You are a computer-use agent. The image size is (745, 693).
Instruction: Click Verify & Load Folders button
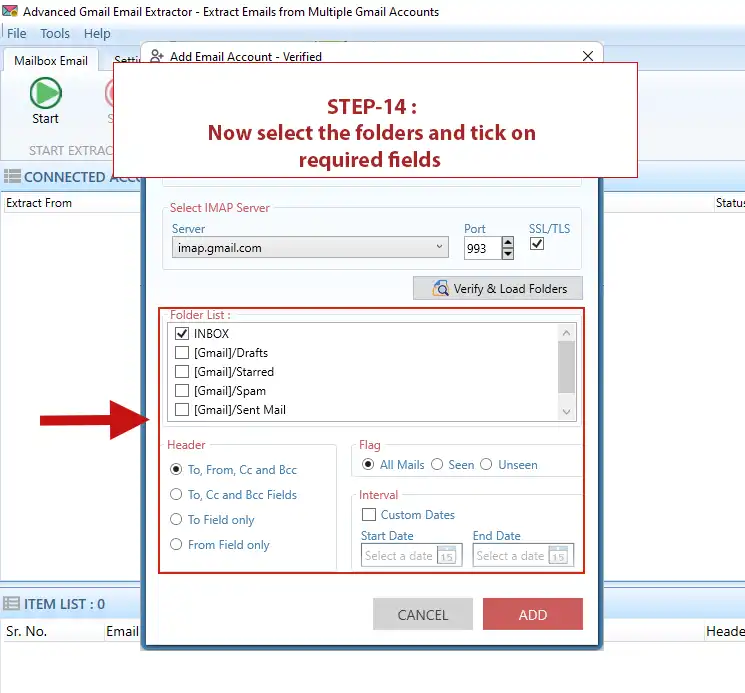pos(497,288)
